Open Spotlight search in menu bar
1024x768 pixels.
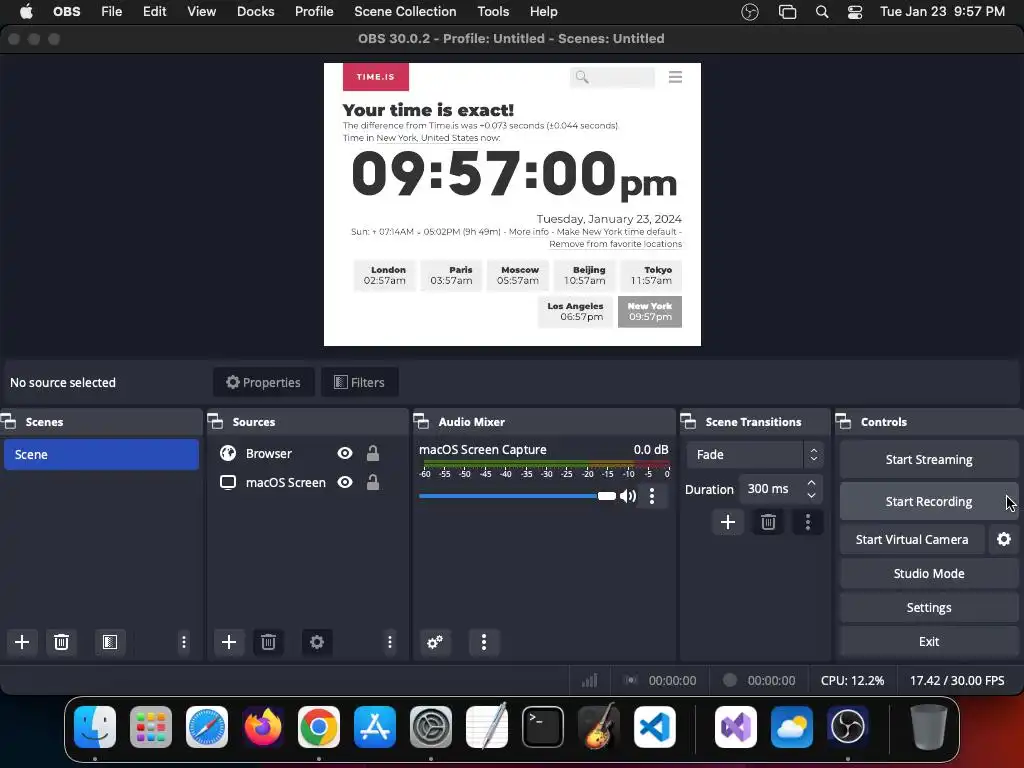[x=822, y=12]
